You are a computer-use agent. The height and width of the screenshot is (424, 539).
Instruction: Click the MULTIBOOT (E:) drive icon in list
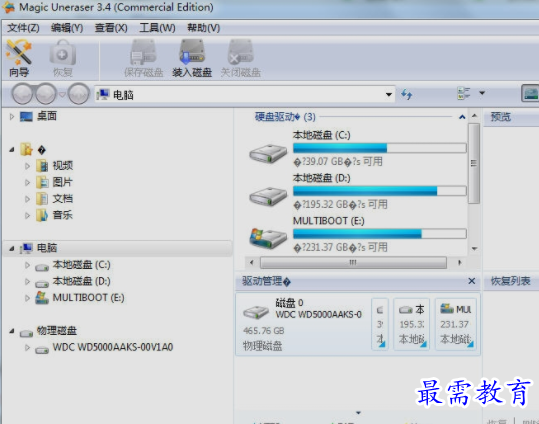coord(268,238)
